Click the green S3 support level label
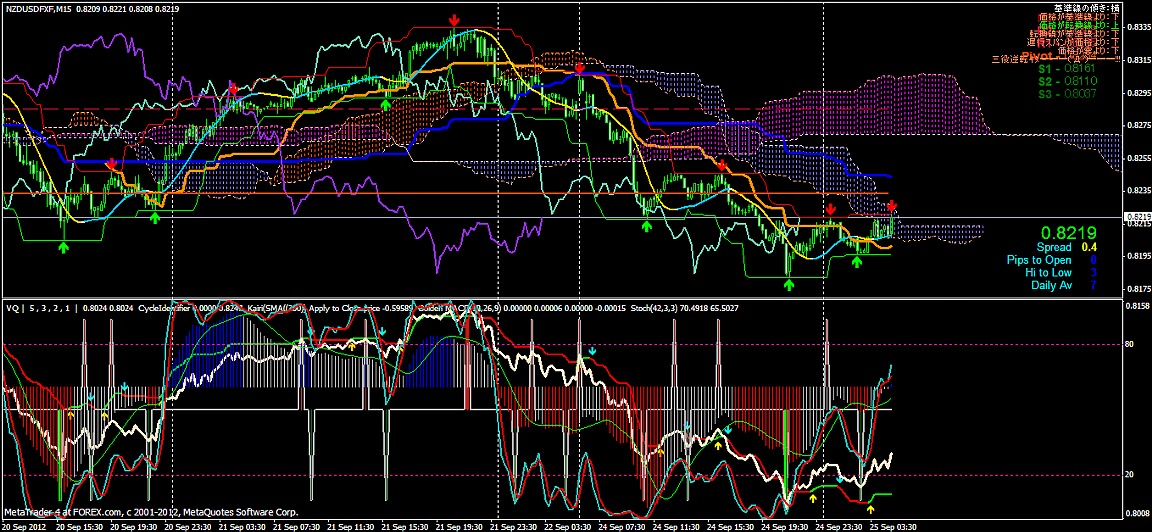The height and width of the screenshot is (532, 1152). click(x=1067, y=94)
